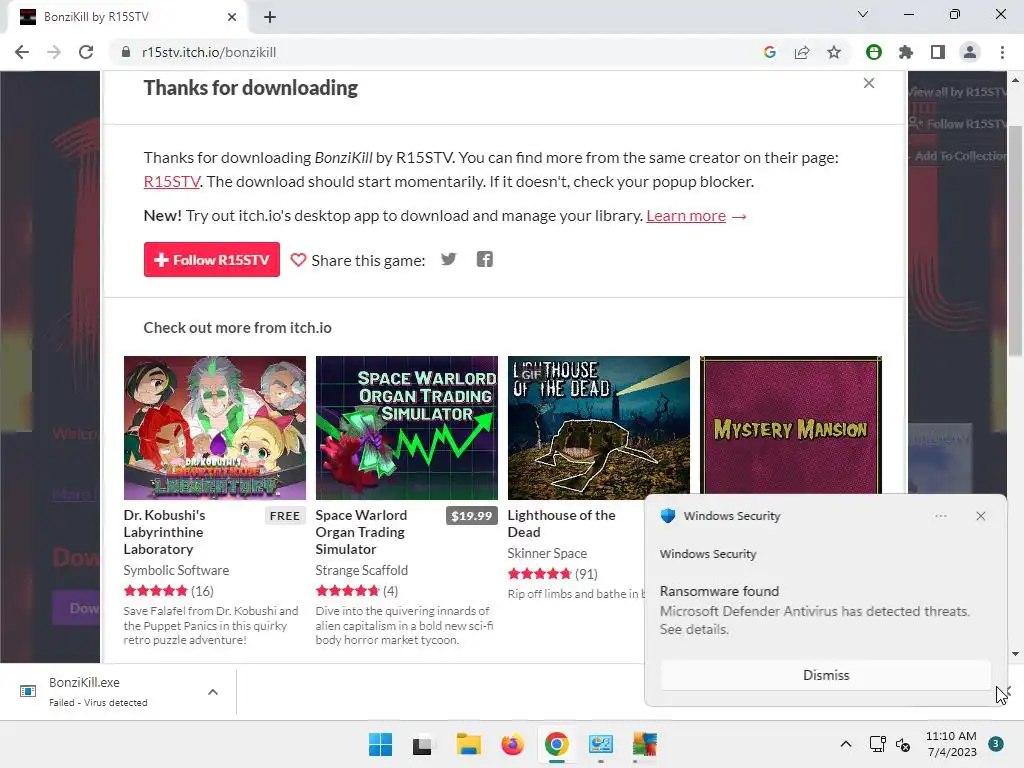The height and width of the screenshot is (768, 1024).
Task: Click the Ransomware found notification text
Action: click(719, 591)
